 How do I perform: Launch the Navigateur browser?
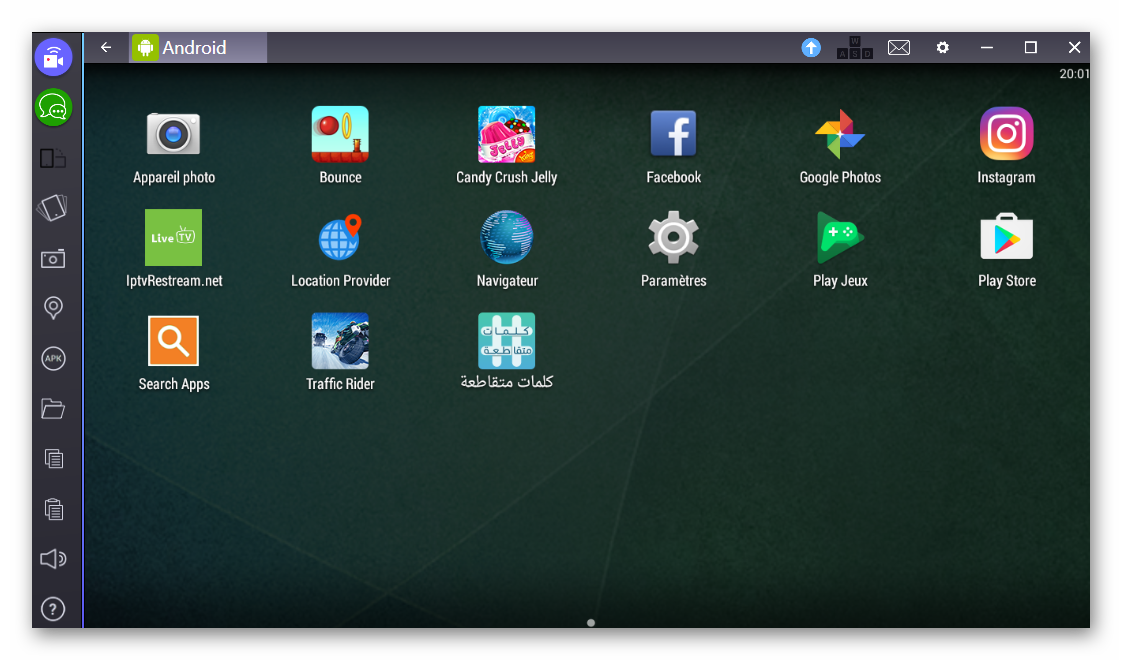tap(506, 238)
